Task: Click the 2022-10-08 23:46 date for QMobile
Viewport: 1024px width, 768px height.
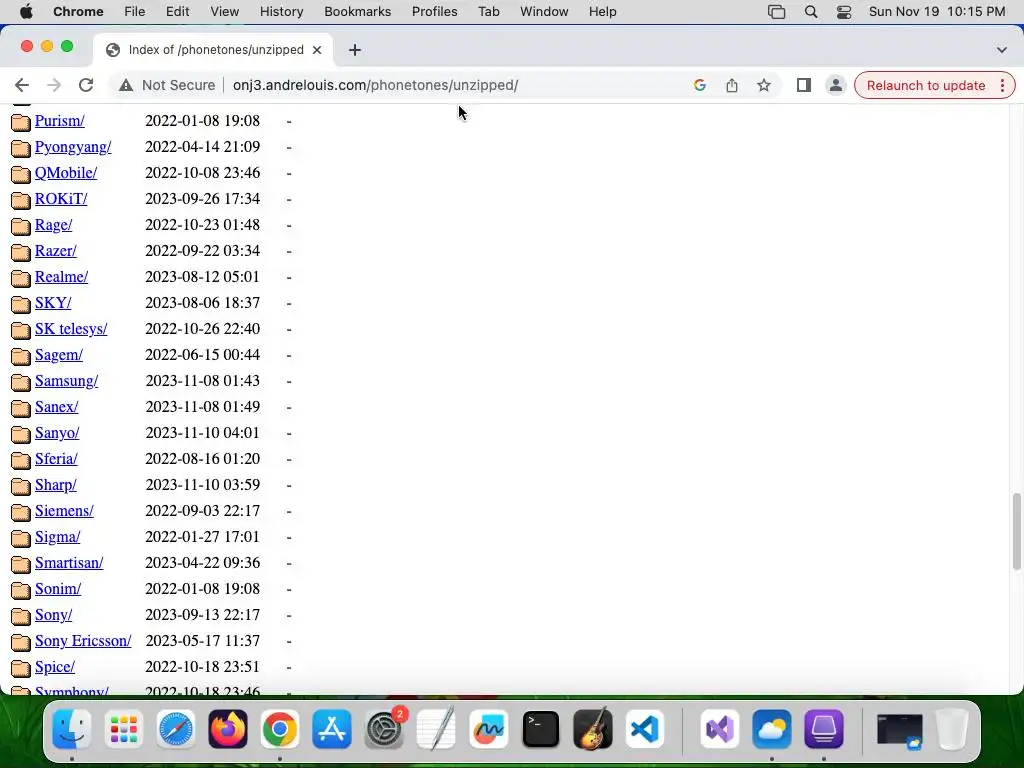Action: pos(202,173)
